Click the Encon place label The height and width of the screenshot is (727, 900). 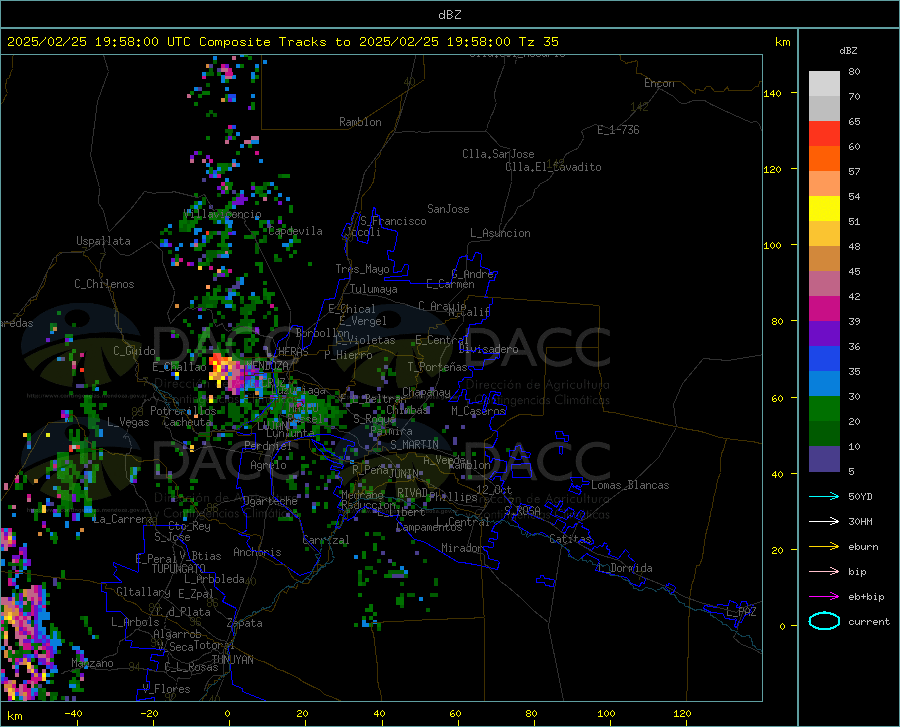pyautogui.click(x=659, y=83)
